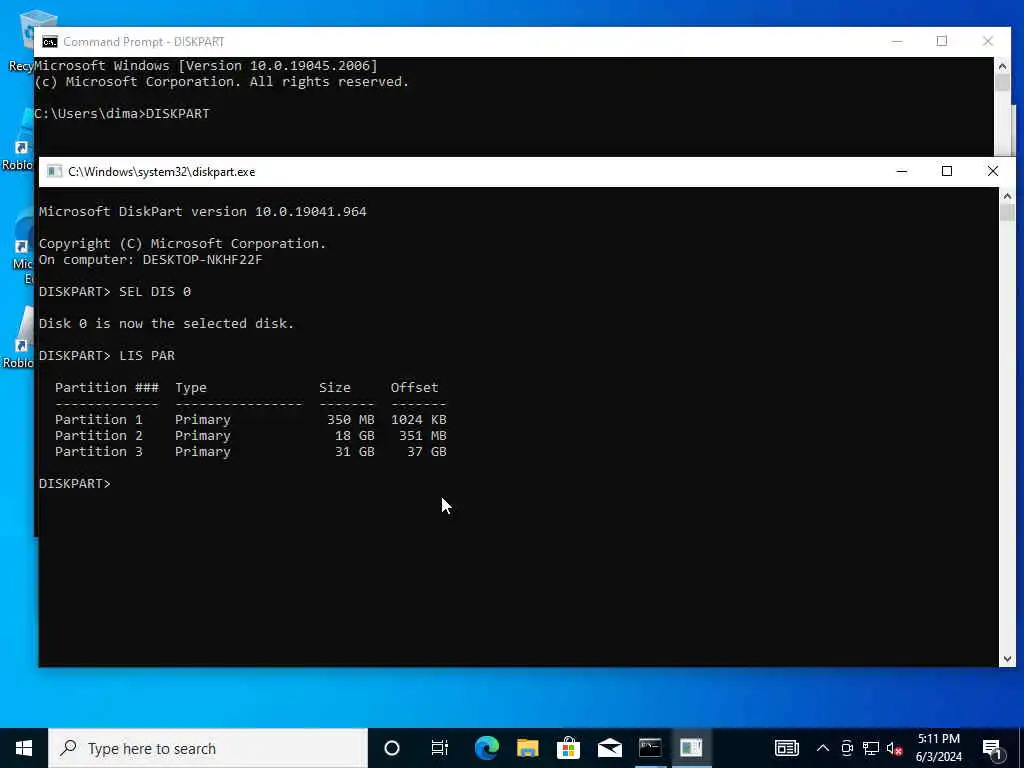This screenshot has height=768, width=1024.
Task: Close the diskpart.exe window
Action: (x=993, y=171)
